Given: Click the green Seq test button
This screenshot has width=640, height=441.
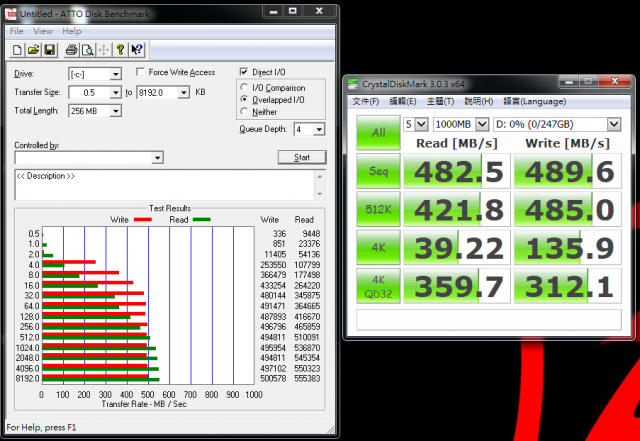Looking at the screenshot, I should (x=378, y=171).
